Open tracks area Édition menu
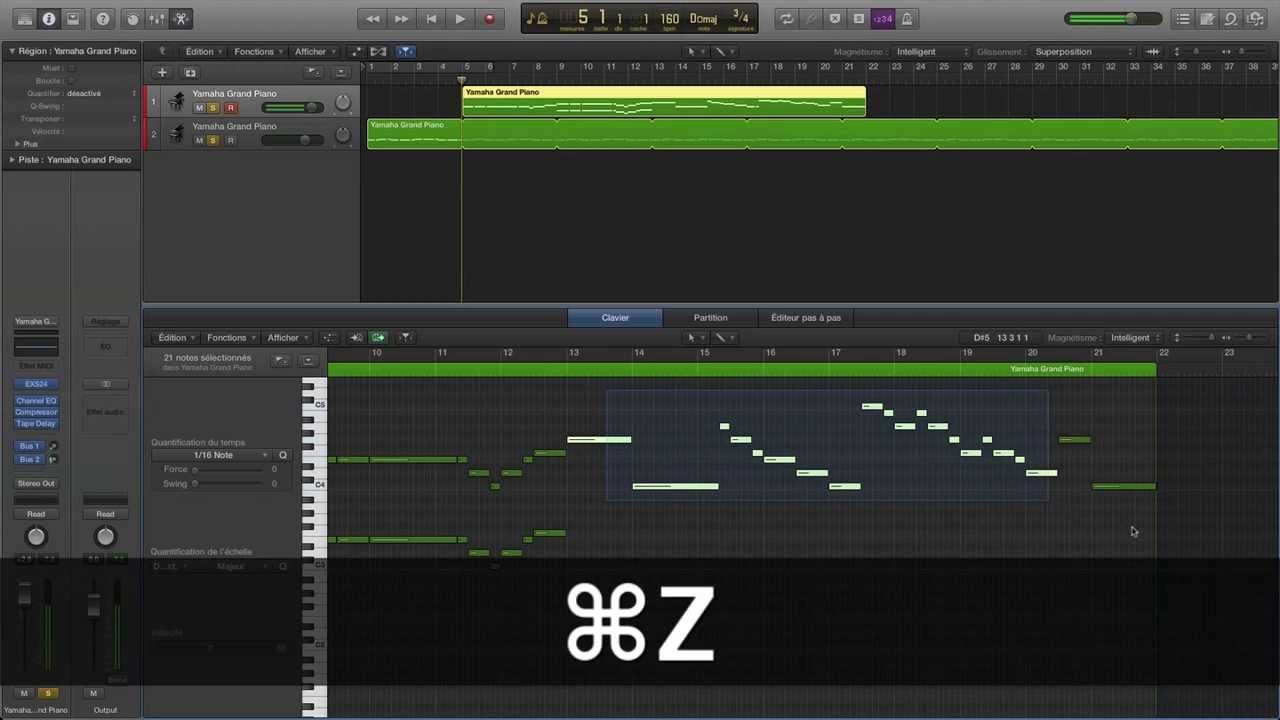 click(x=203, y=51)
